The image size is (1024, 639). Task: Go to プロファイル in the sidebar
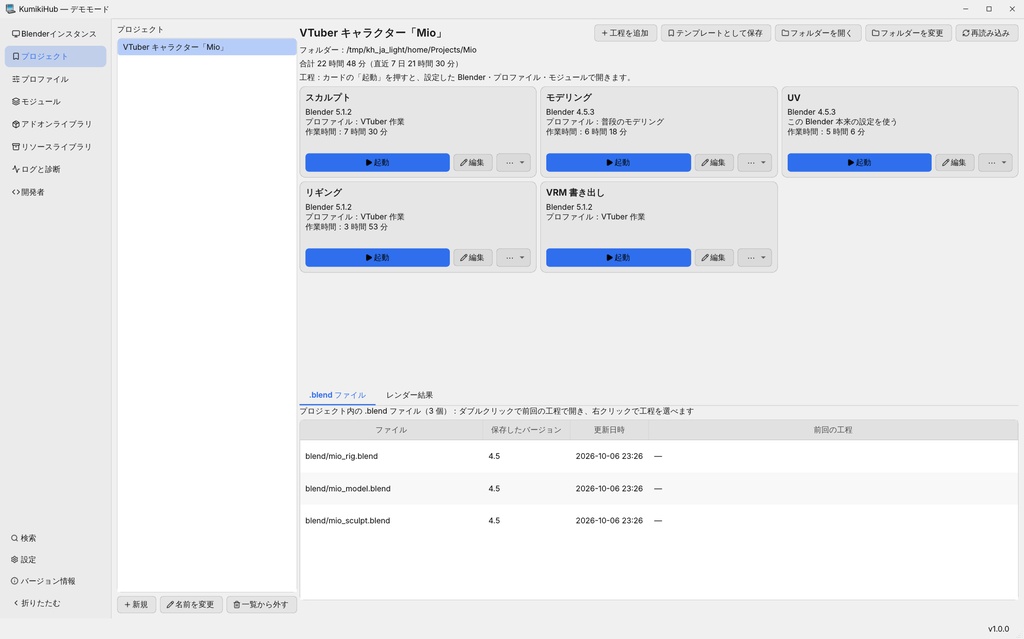click(55, 79)
